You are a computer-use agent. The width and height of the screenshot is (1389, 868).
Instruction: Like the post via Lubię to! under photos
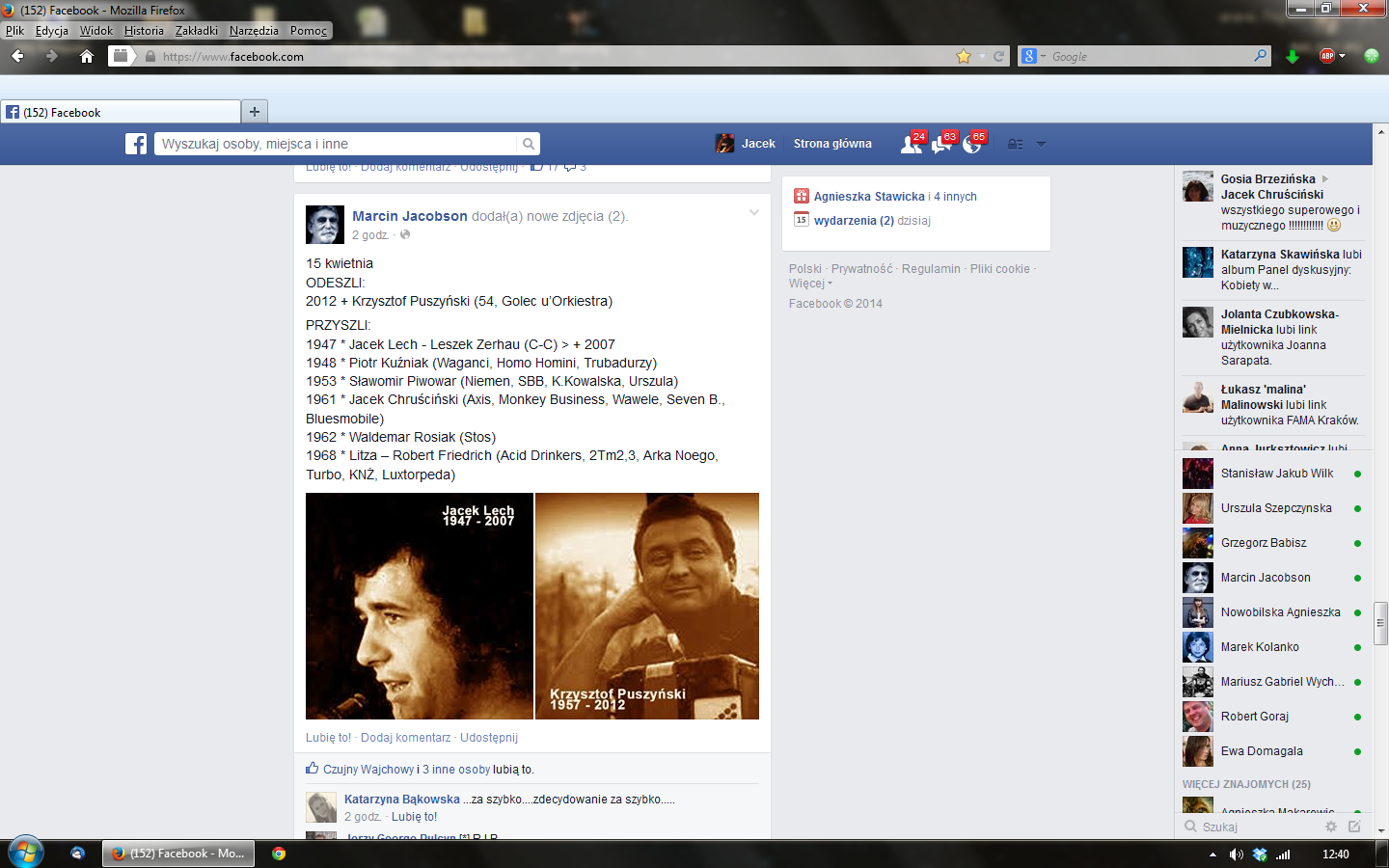point(328,738)
